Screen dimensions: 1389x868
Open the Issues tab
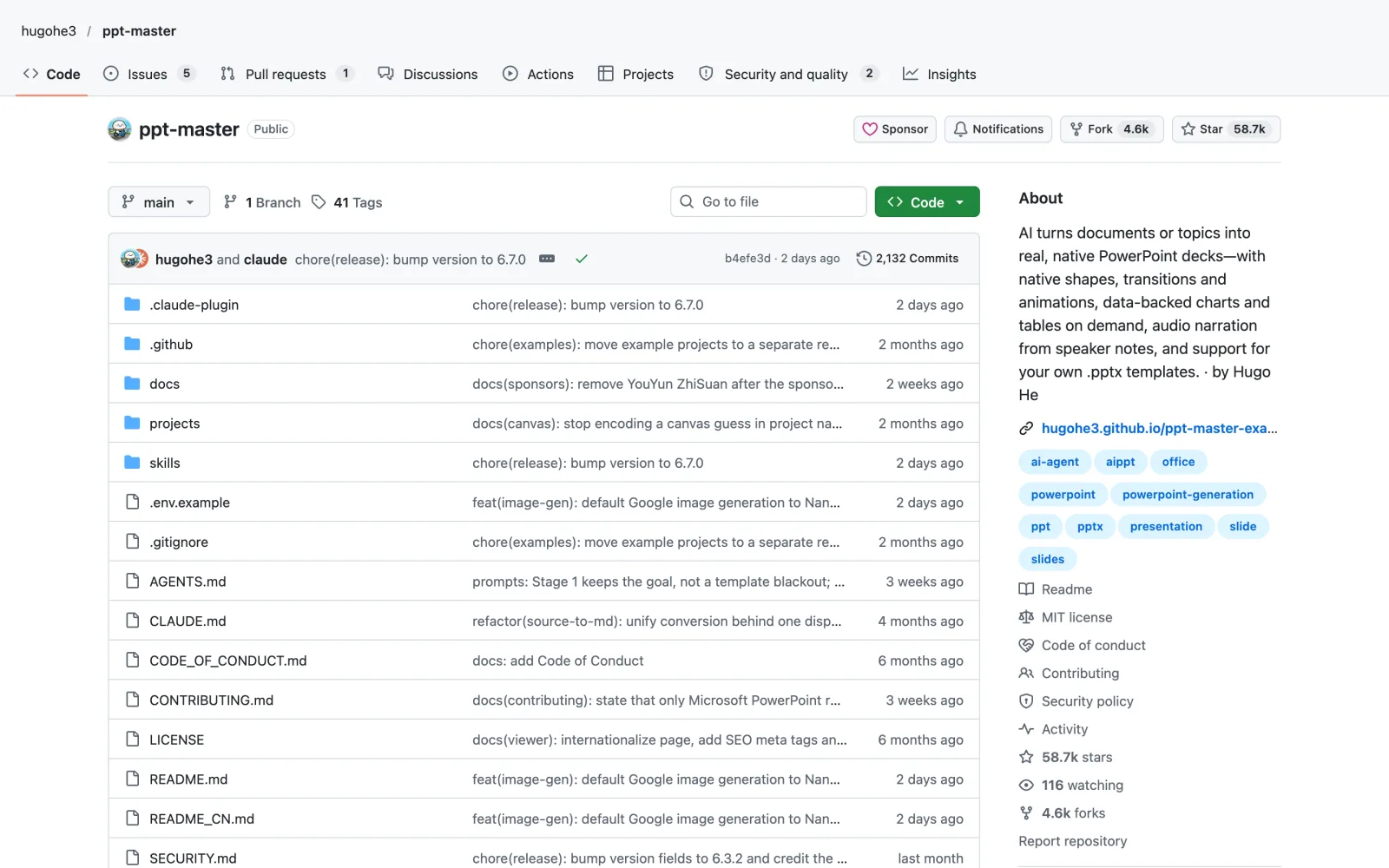point(149,74)
